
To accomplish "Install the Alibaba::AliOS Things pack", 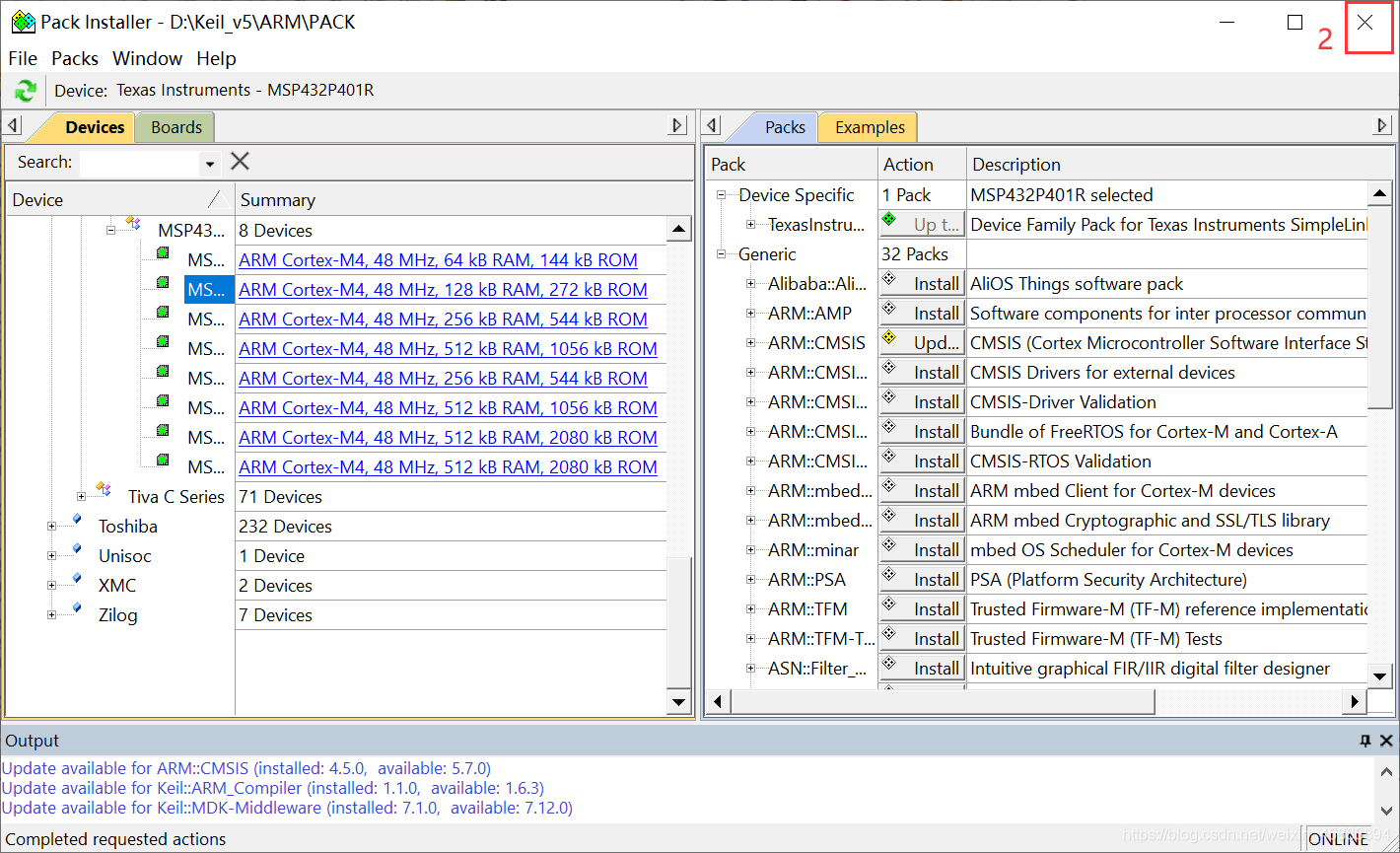I will point(922,284).
